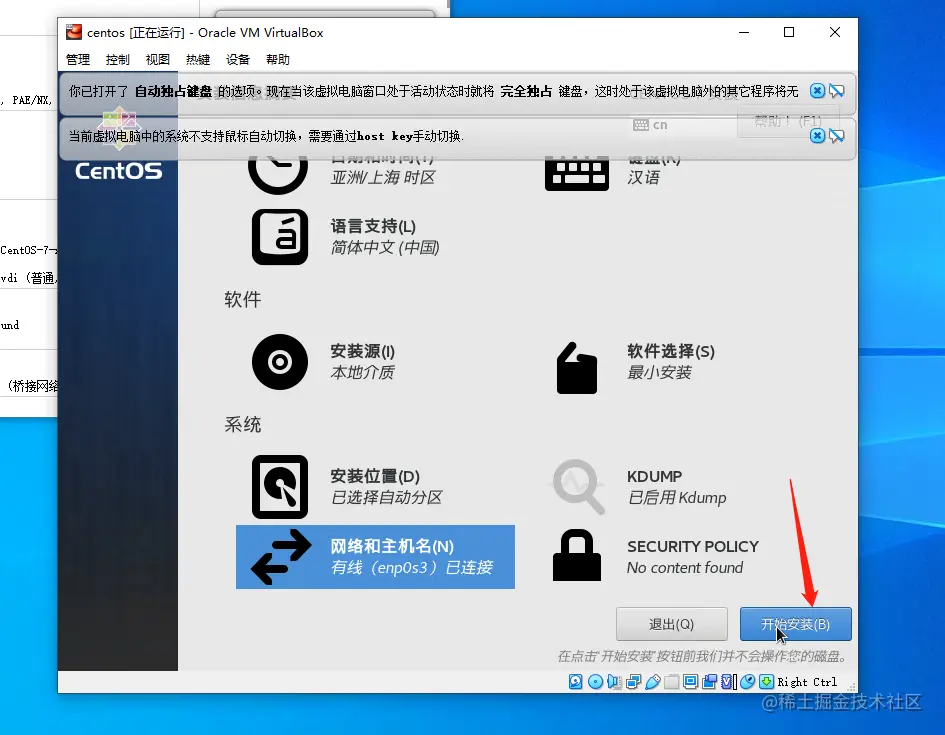Viewport: 945px width, 735px height.
Task: Click the 最小安装 text
Action: tap(659, 372)
